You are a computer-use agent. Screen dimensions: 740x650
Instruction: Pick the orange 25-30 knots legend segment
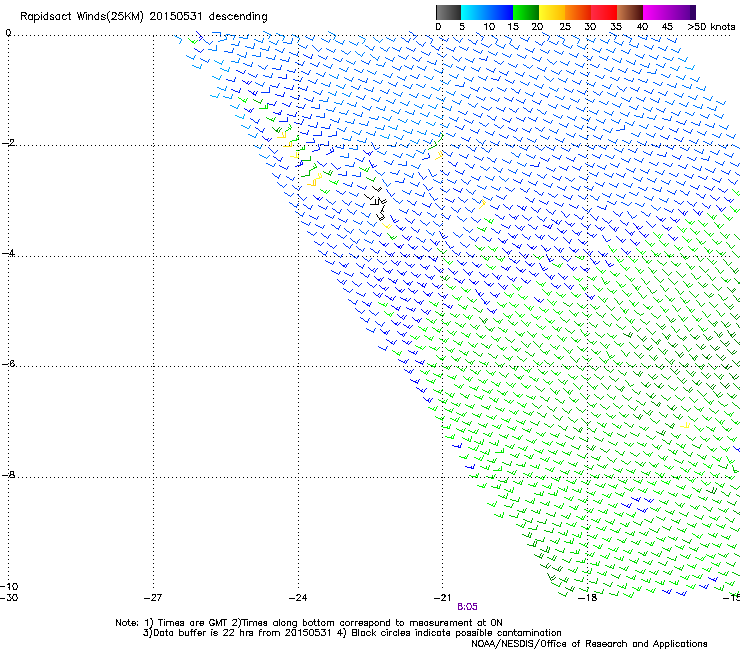tap(578, 12)
